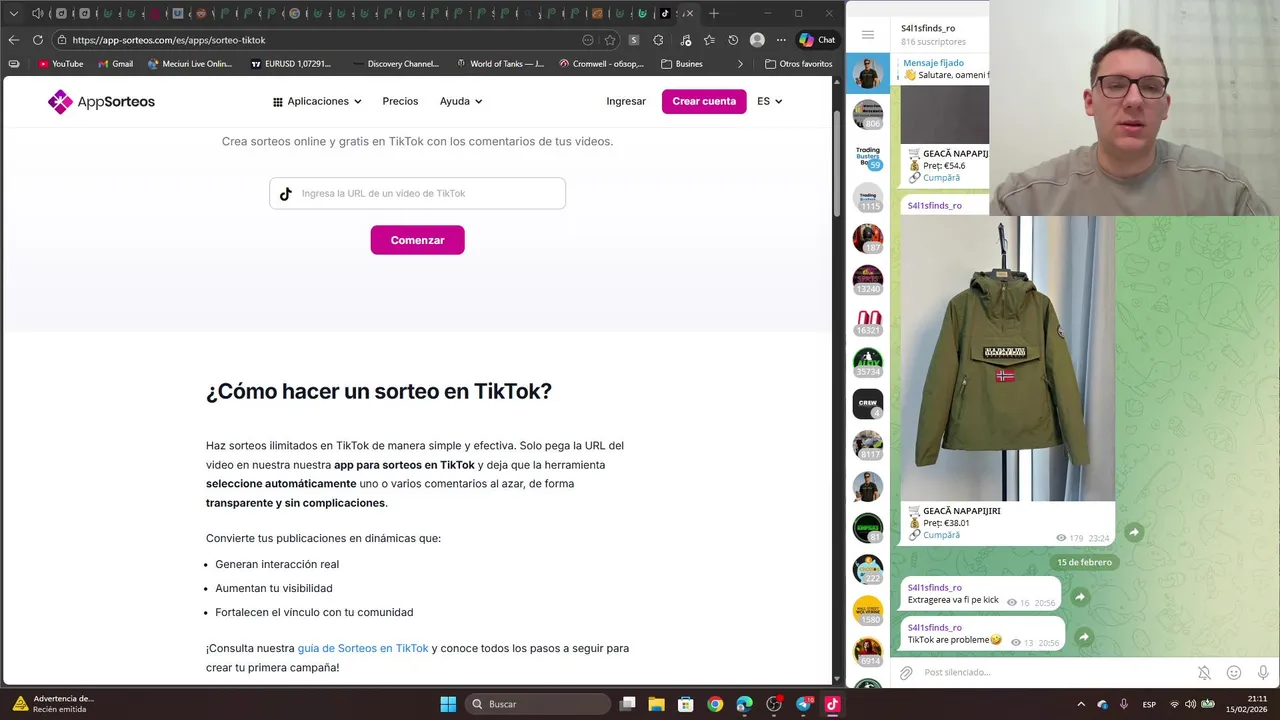Open the Telegram chat with 806 badge
This screenshot has height=720, width=1280.
[868, 114]
